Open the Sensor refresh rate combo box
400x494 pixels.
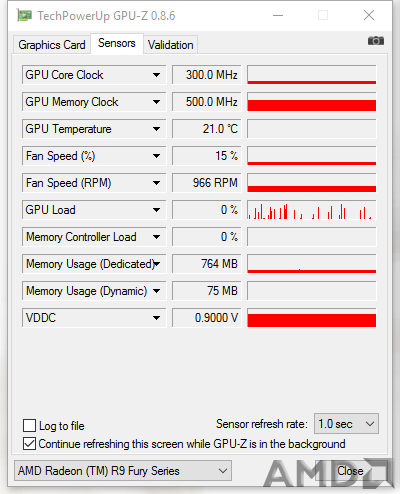tap(346, 424)
